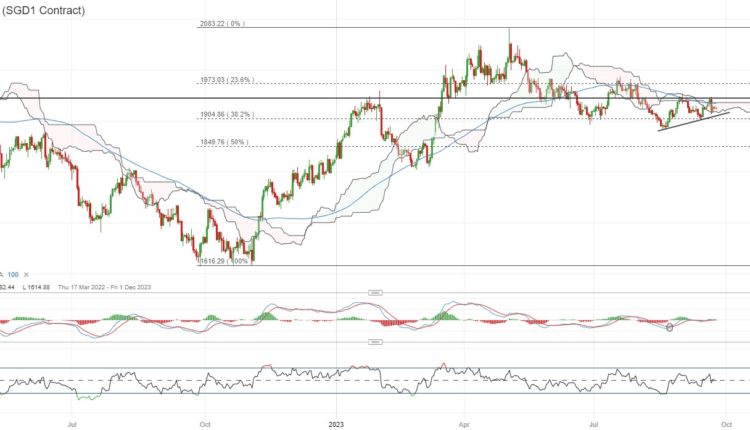Click the 1904.86 (38.2%) Fibonacci label
This screenshot has height=430, width=750.
[225, 115]
